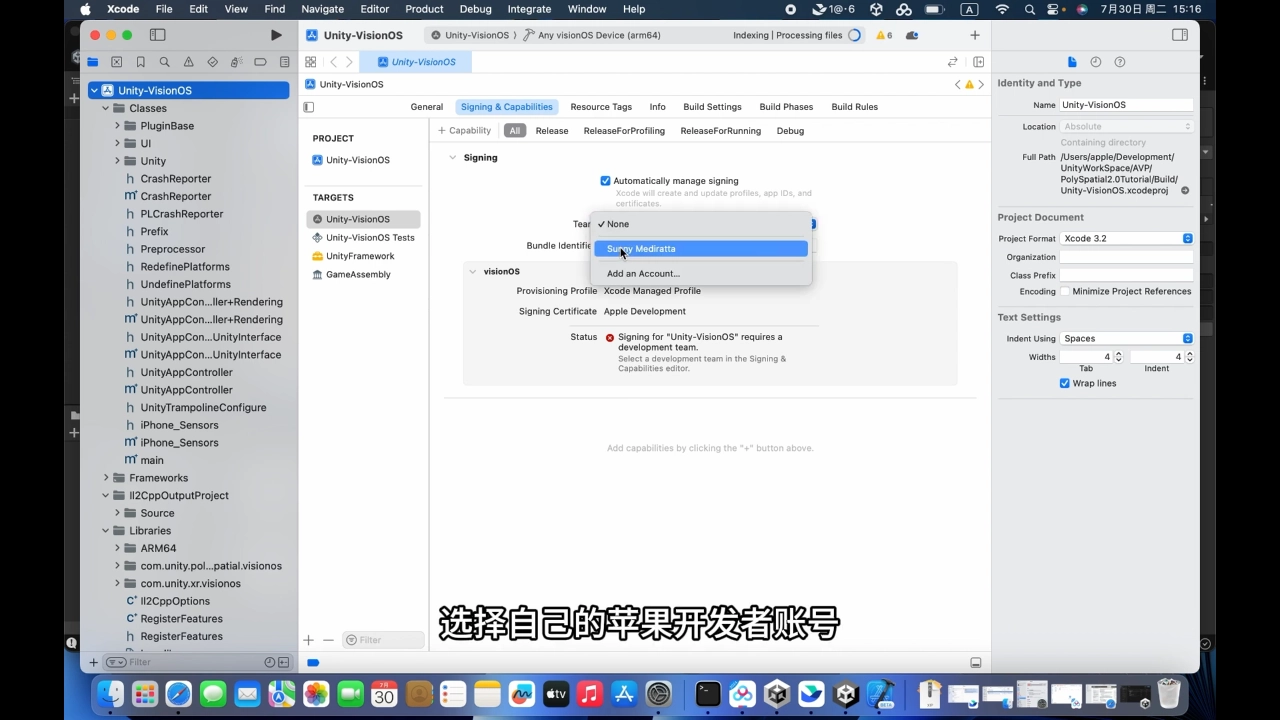Open the Indent Using Spaces dropdown
Image resolution: width=1280 pixels, height=720 pixels.
[x=1127, y=339]
